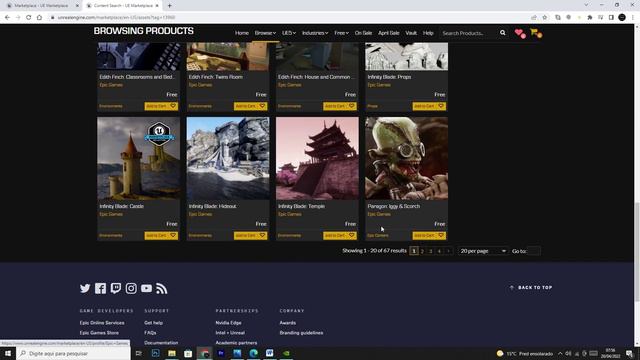Bookmark this page with the star icon
This screenshot has width=640, height=360.
(544, 18)
